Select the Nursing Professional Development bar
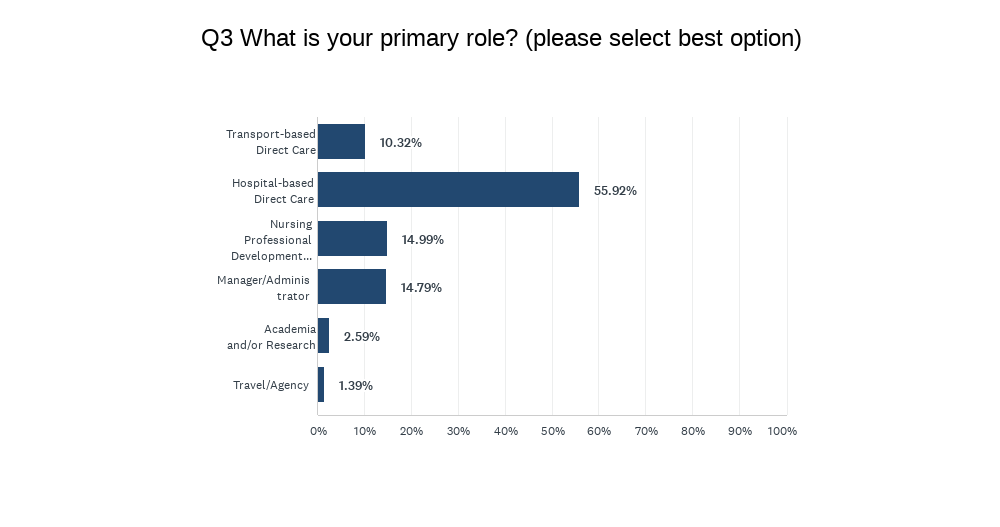This screenshot has height=527, width=1000. (x=352, y=239)
